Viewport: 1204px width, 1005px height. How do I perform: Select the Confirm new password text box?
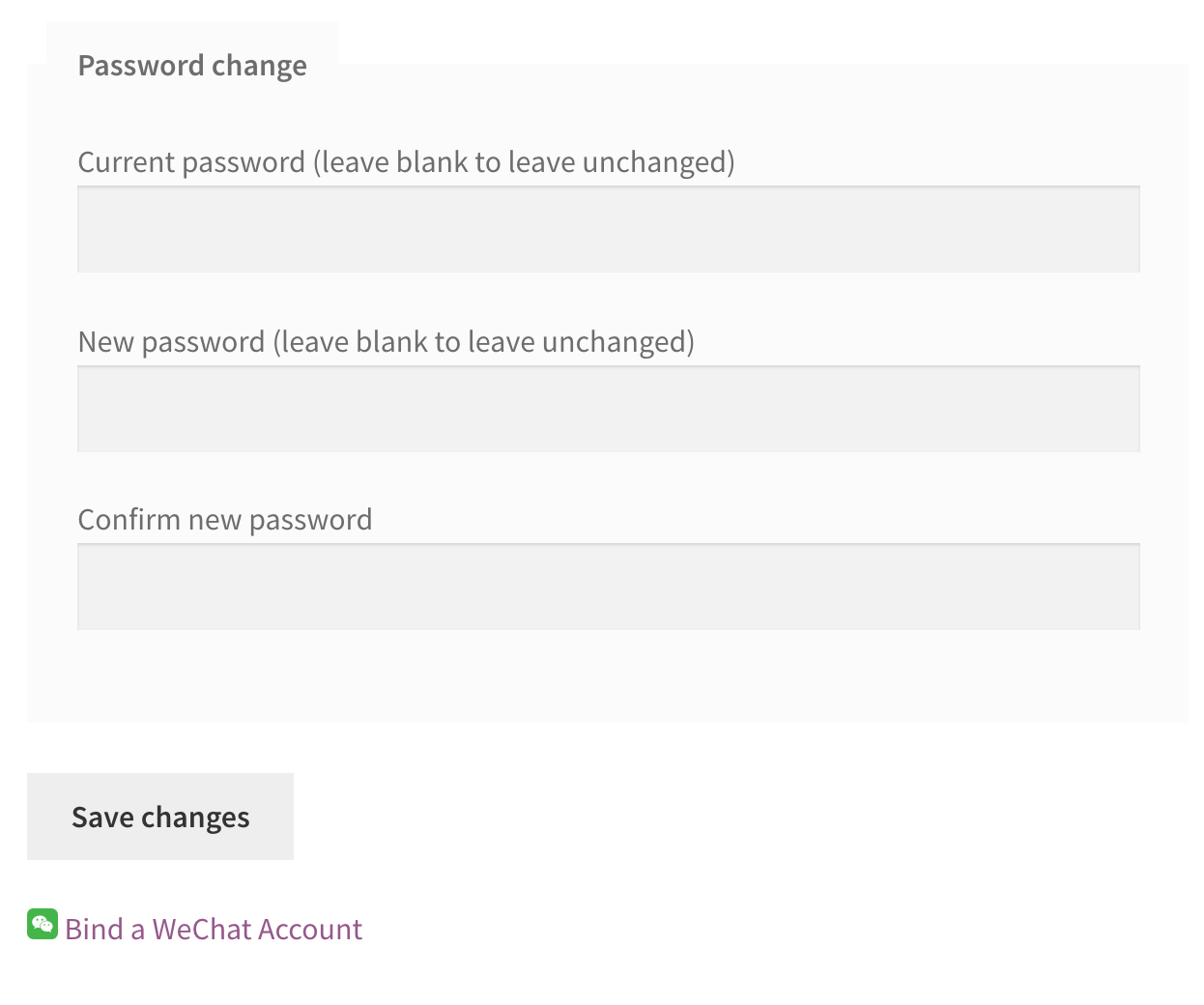coord(608,587)
